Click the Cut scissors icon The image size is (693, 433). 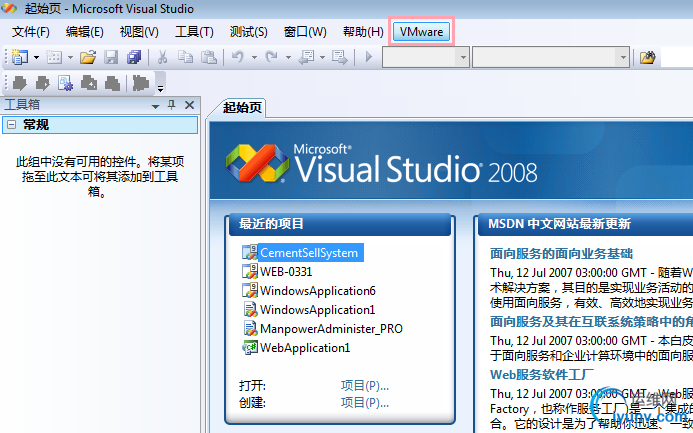162,57
